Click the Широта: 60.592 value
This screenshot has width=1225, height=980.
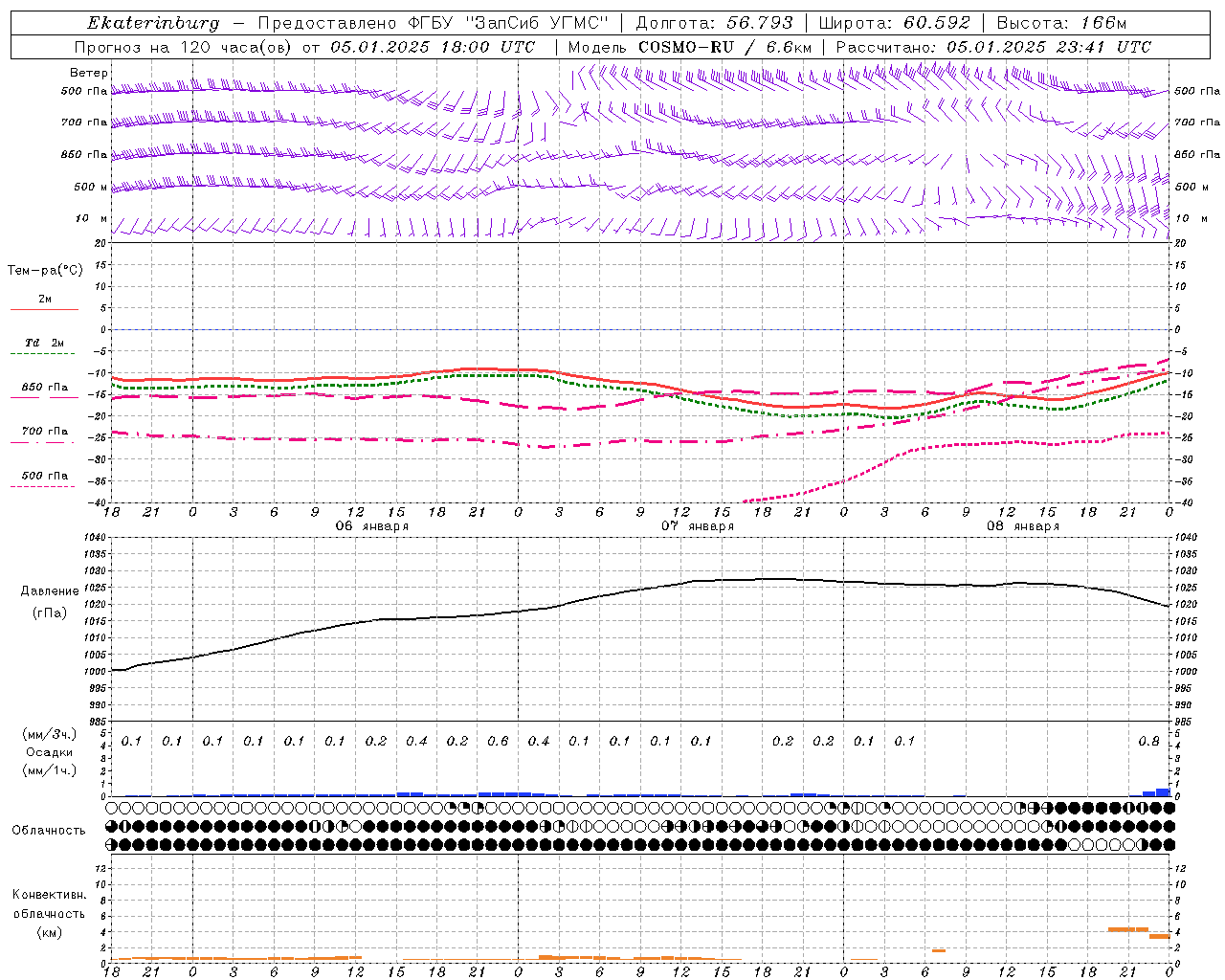pos(894,23)
